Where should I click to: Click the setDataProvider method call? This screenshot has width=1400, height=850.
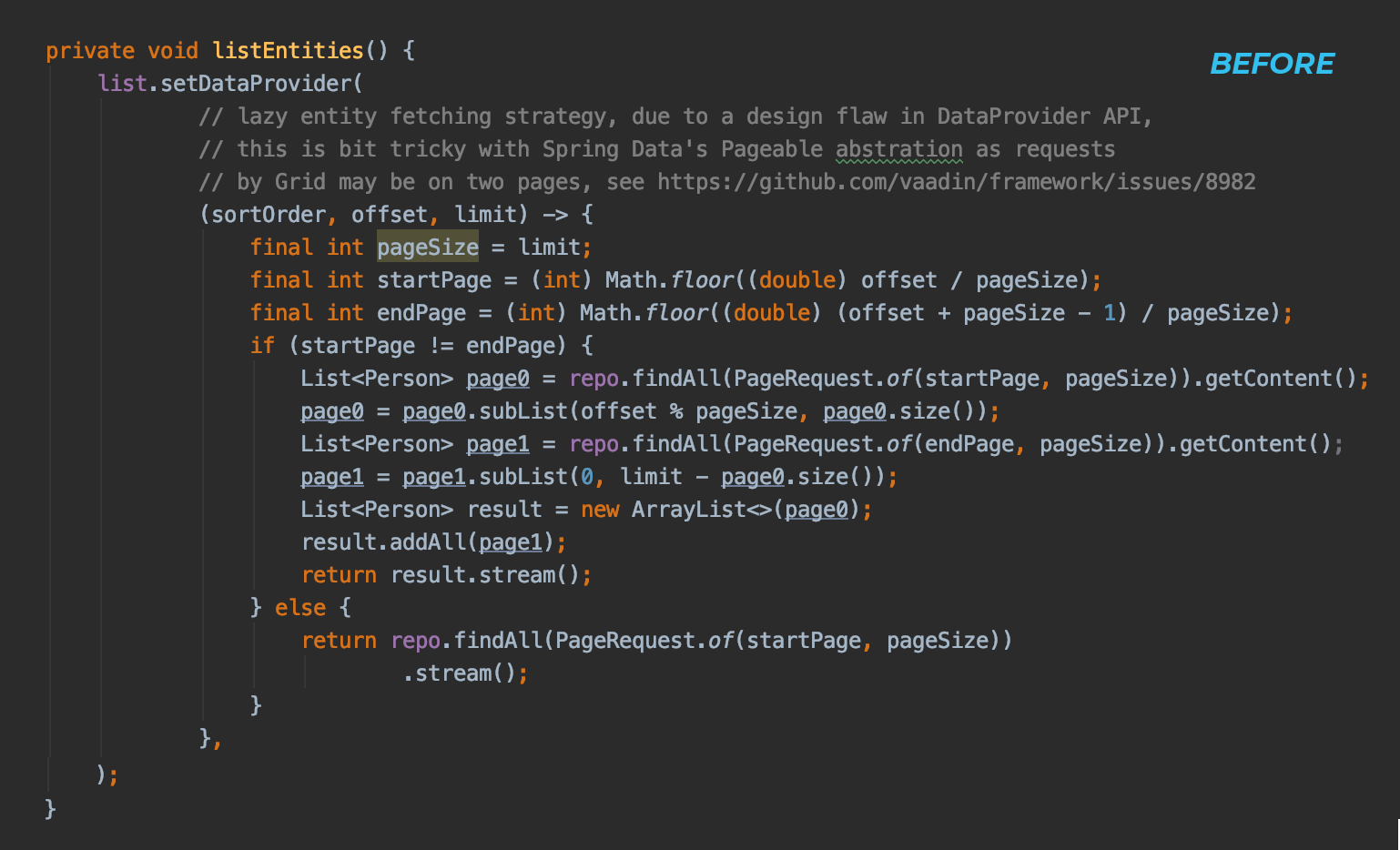(256, 83)
